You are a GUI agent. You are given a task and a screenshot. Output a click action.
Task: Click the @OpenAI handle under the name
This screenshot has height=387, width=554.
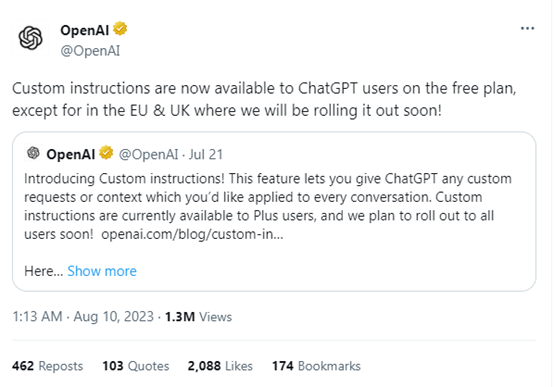click(90, 51)
